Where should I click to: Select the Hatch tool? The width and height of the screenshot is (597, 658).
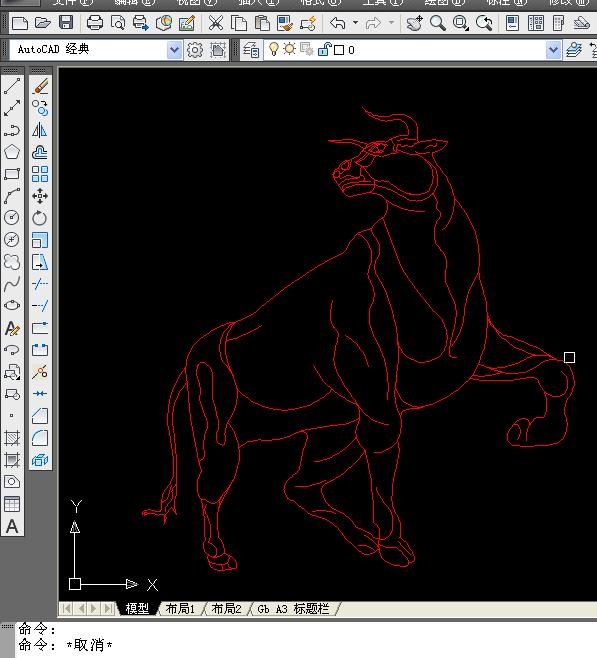click(12, 438)
